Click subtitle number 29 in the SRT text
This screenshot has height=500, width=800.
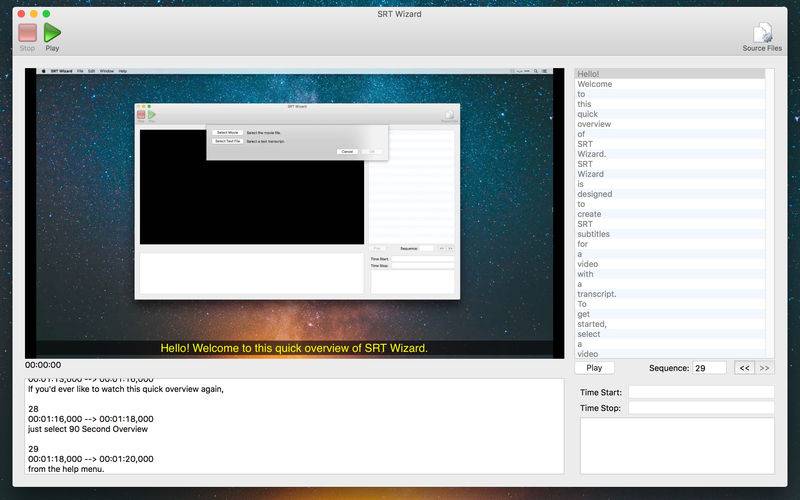(x=33, y=449)
